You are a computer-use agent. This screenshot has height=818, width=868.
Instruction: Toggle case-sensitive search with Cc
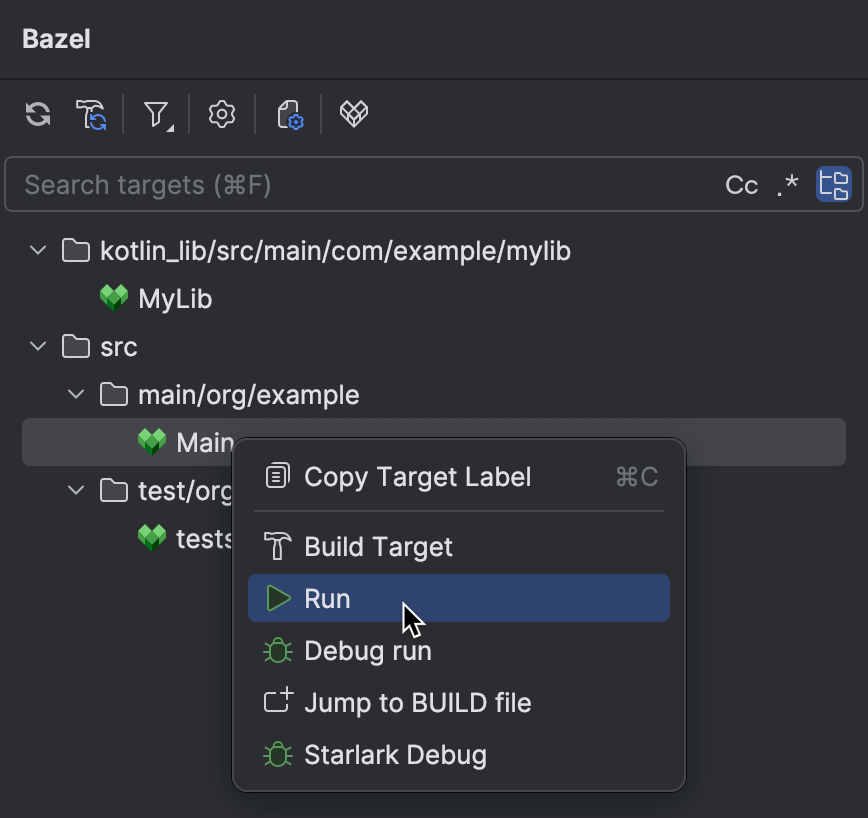pos(741,184)
